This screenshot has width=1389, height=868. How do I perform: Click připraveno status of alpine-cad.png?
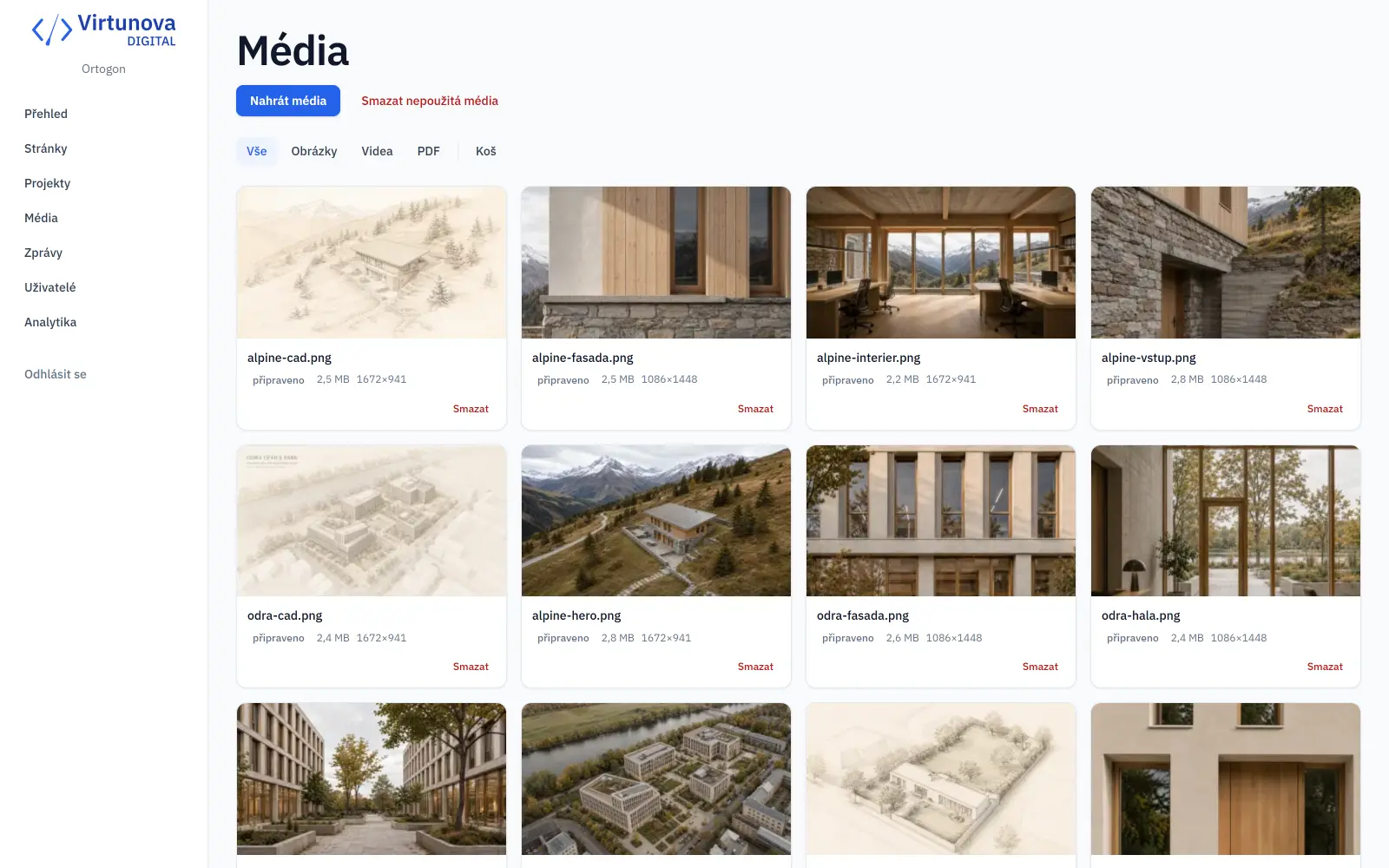[279, 380]
